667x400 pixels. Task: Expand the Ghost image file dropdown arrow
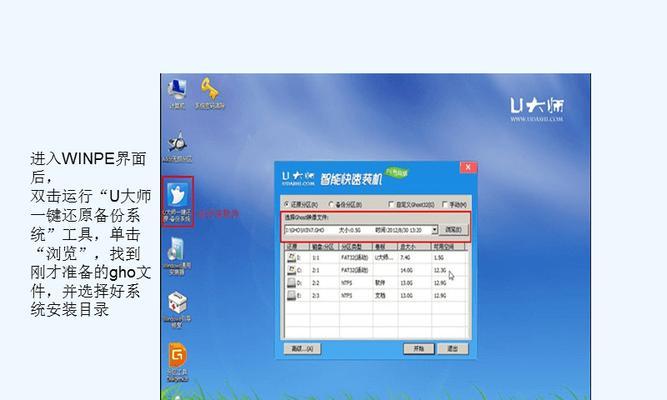tap(434, 230)
